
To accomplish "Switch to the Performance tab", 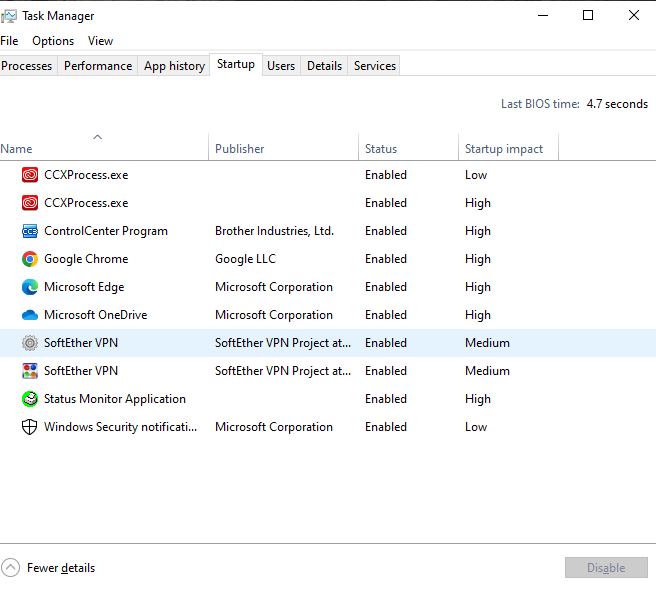I will tap(98, 66).
